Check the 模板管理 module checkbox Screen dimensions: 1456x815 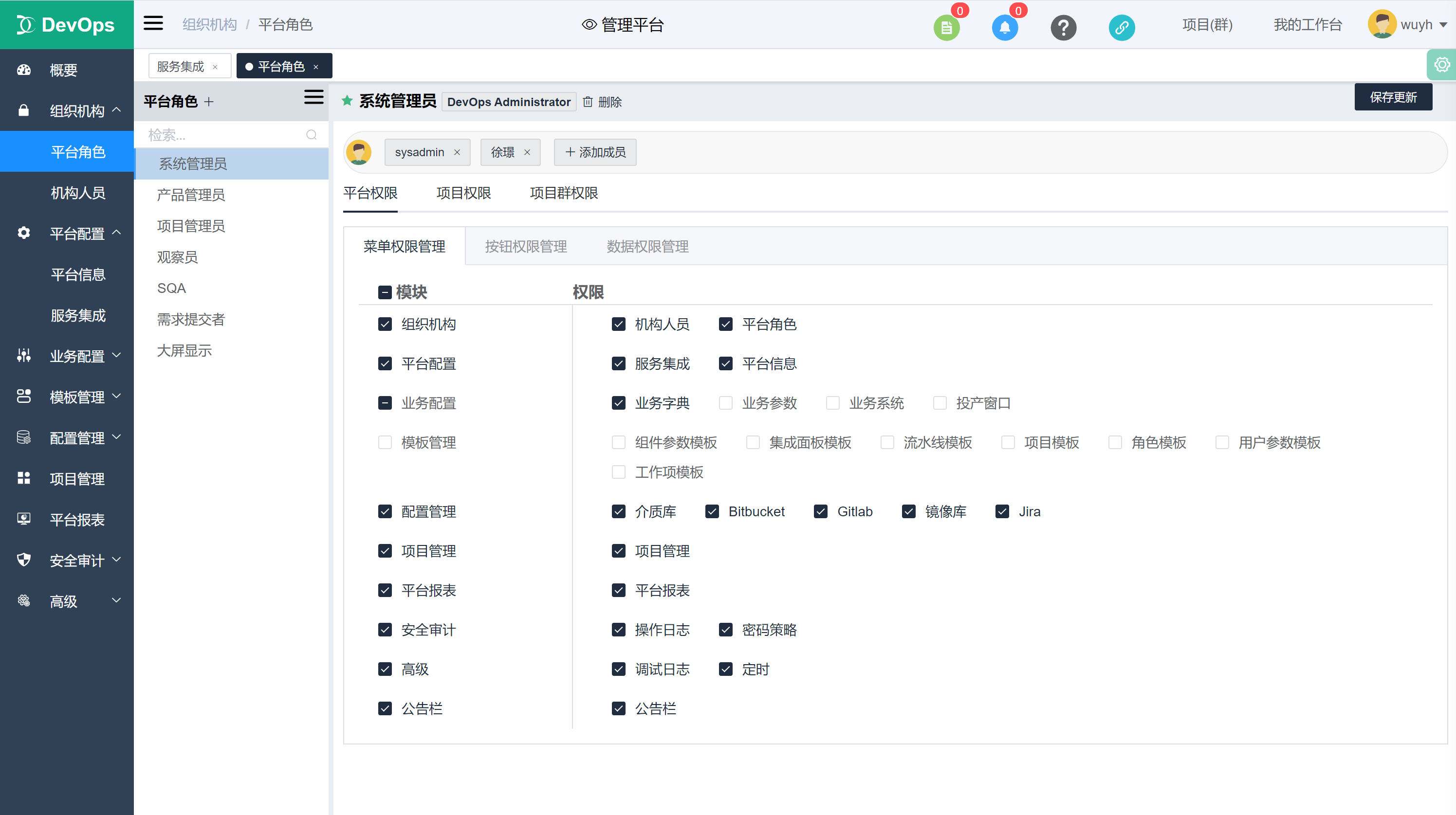coord(385,442)
